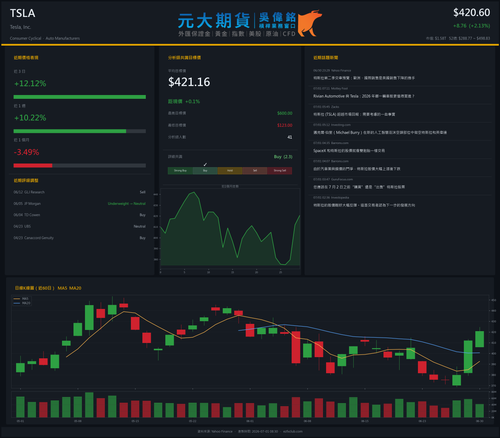Click the last green candlestick on the right

(x=480, y=339)
